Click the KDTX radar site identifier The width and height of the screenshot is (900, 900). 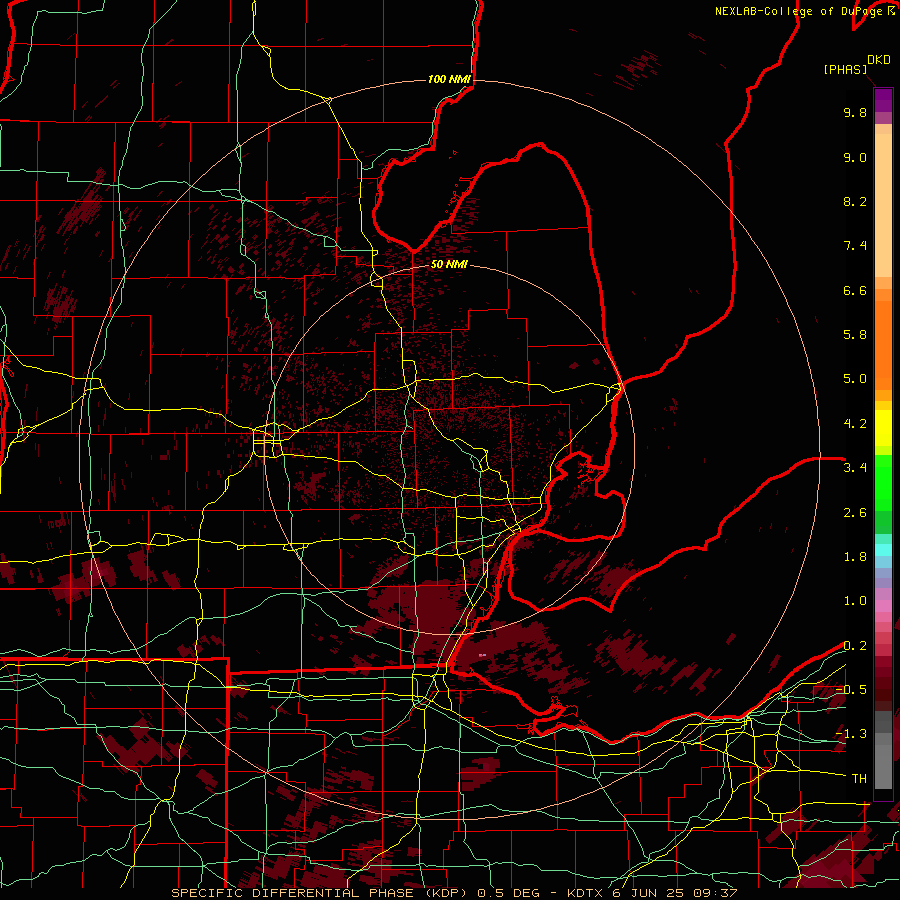pyautogui.click(x=586, y=893)
